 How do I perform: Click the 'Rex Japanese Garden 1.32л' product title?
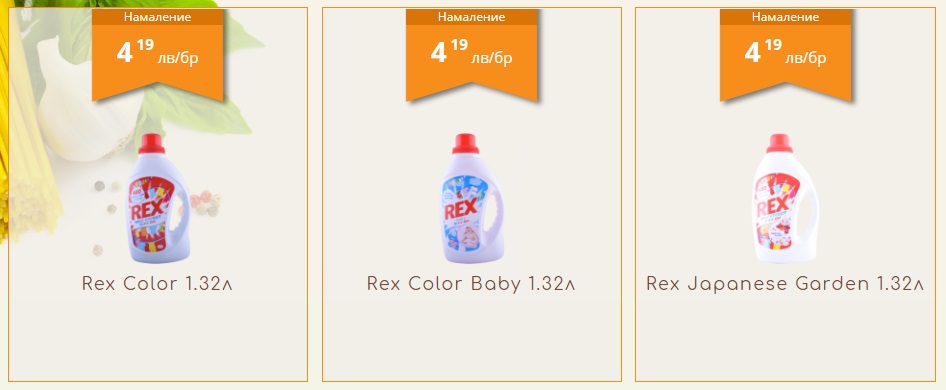(785, 284)
